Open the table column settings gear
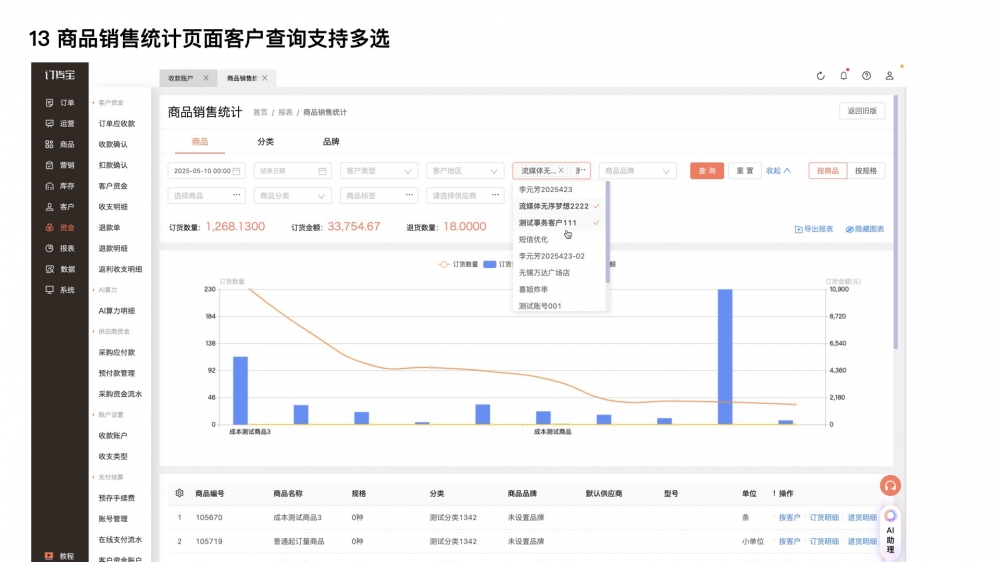Screen dimensions: 1000x562 tap(179, 493)
